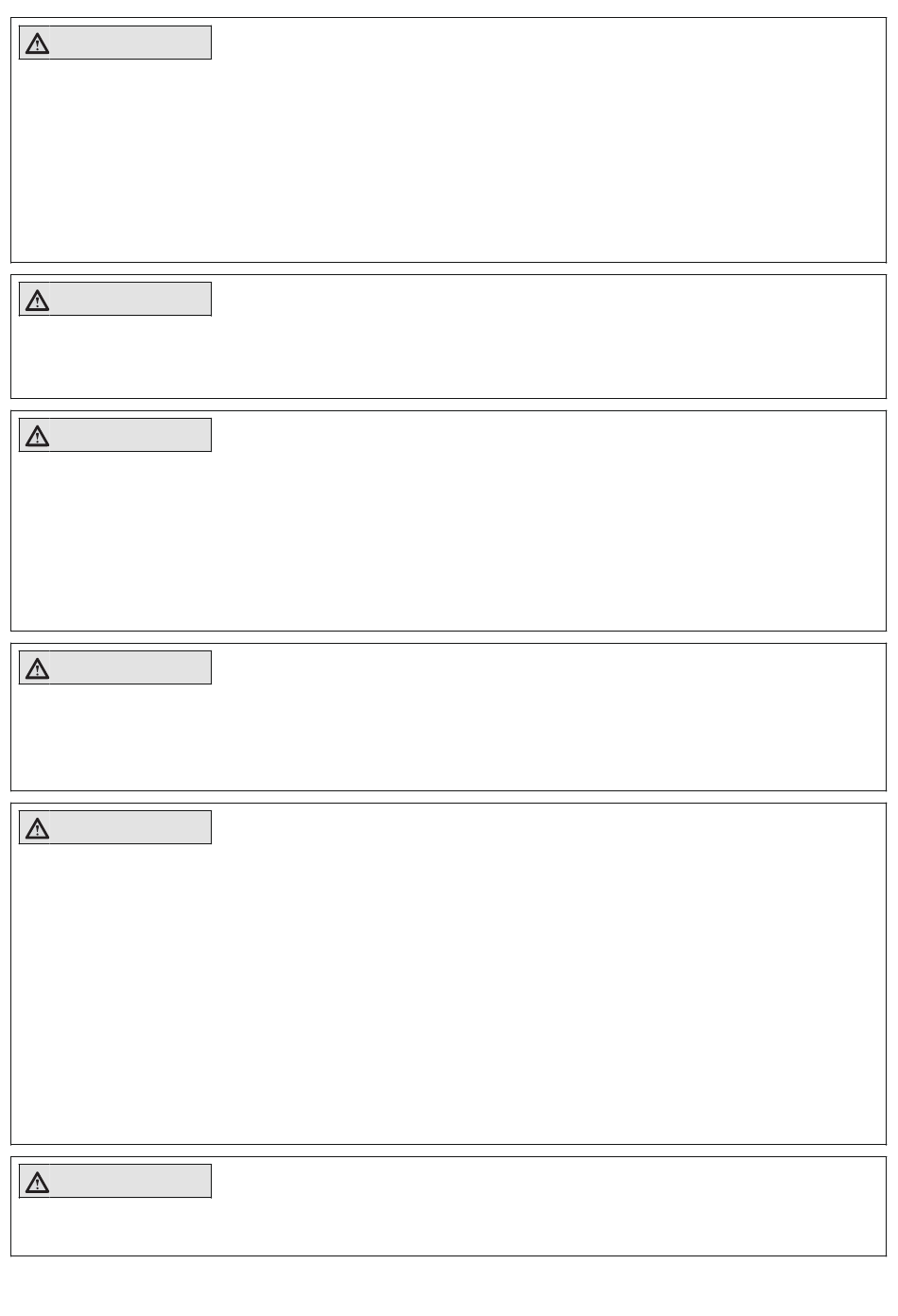Viewport: 898px width, 1316px height.
Task: Click the warning triangle in the second box
Action: 37,301
